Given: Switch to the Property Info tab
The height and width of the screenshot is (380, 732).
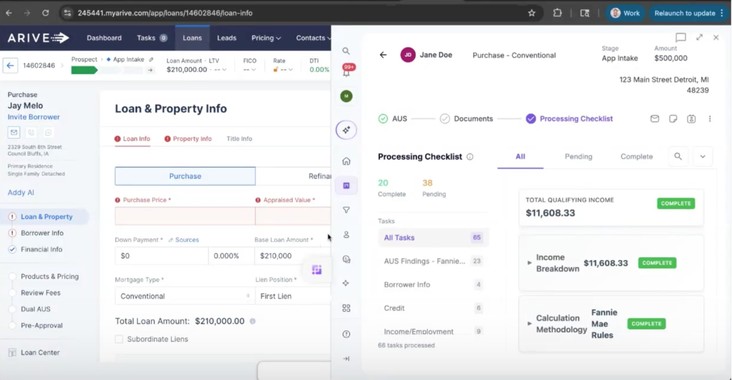Looking at the screenshot, I should click(188, 139).
